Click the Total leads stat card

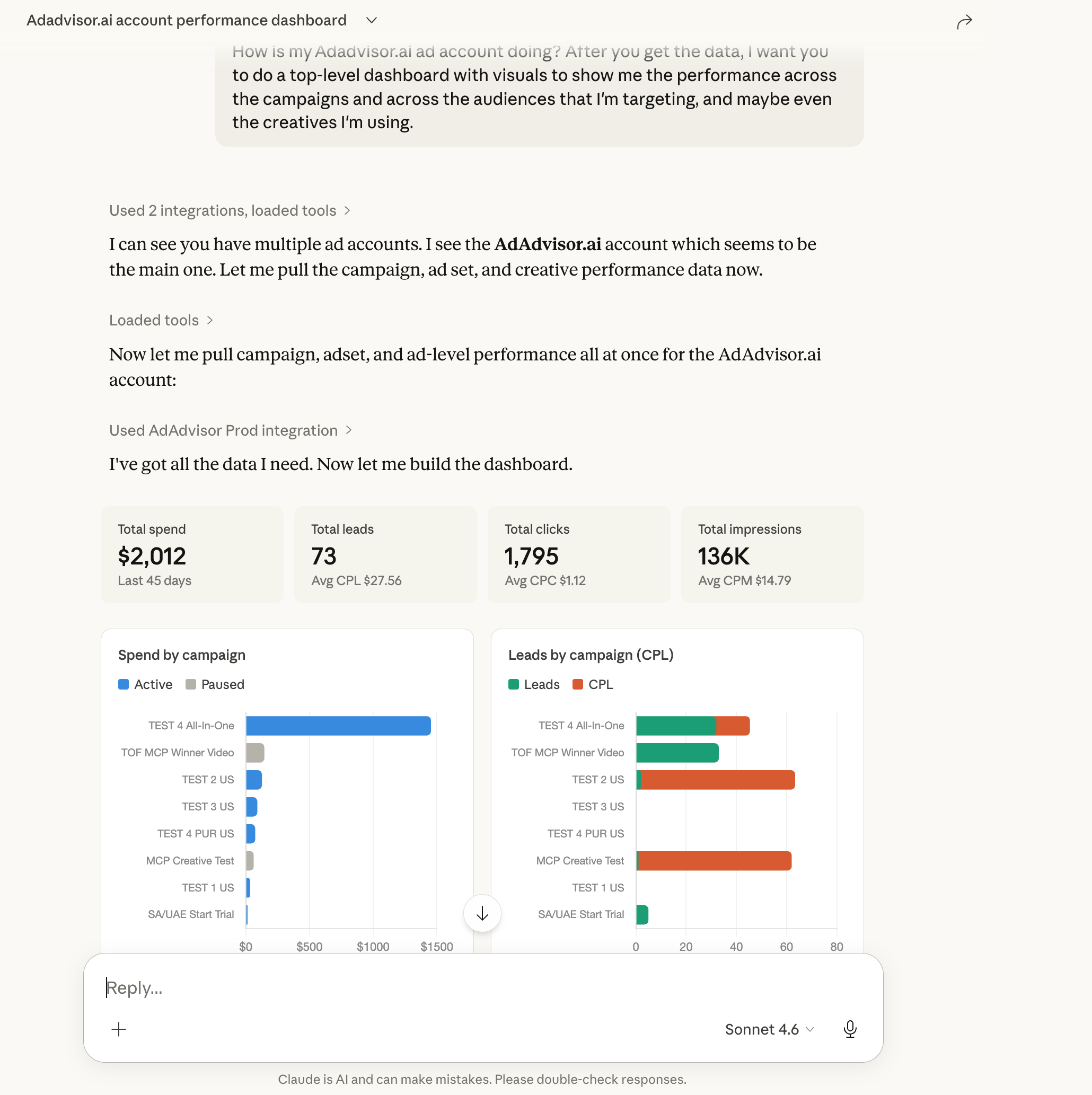385,554
